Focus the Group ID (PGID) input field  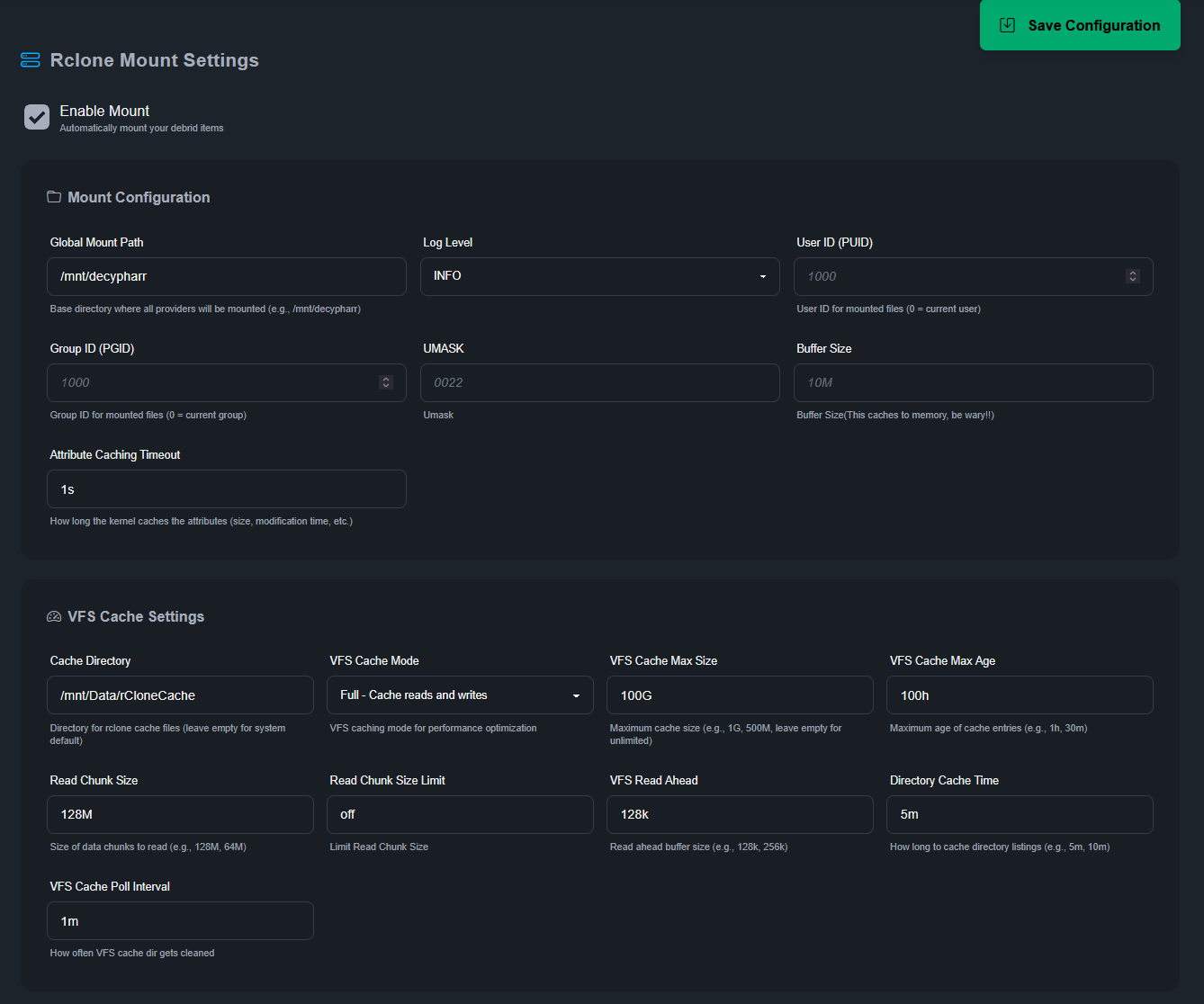point(227,382)
